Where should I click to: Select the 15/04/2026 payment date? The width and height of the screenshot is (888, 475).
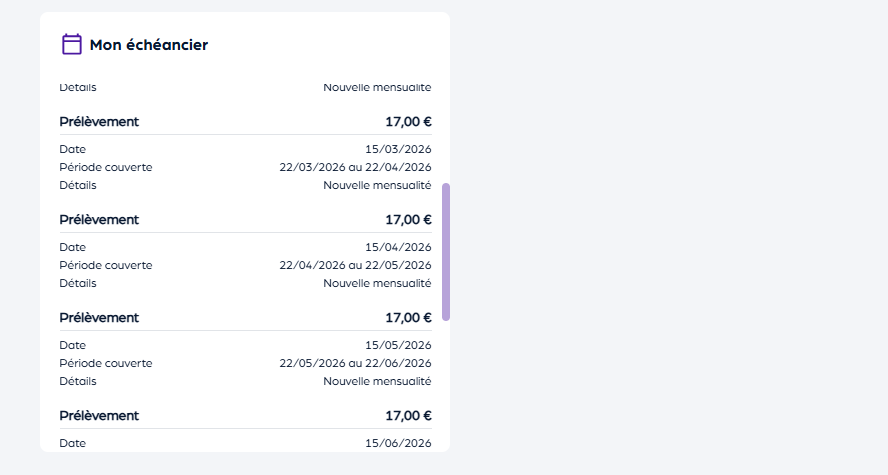398,247
